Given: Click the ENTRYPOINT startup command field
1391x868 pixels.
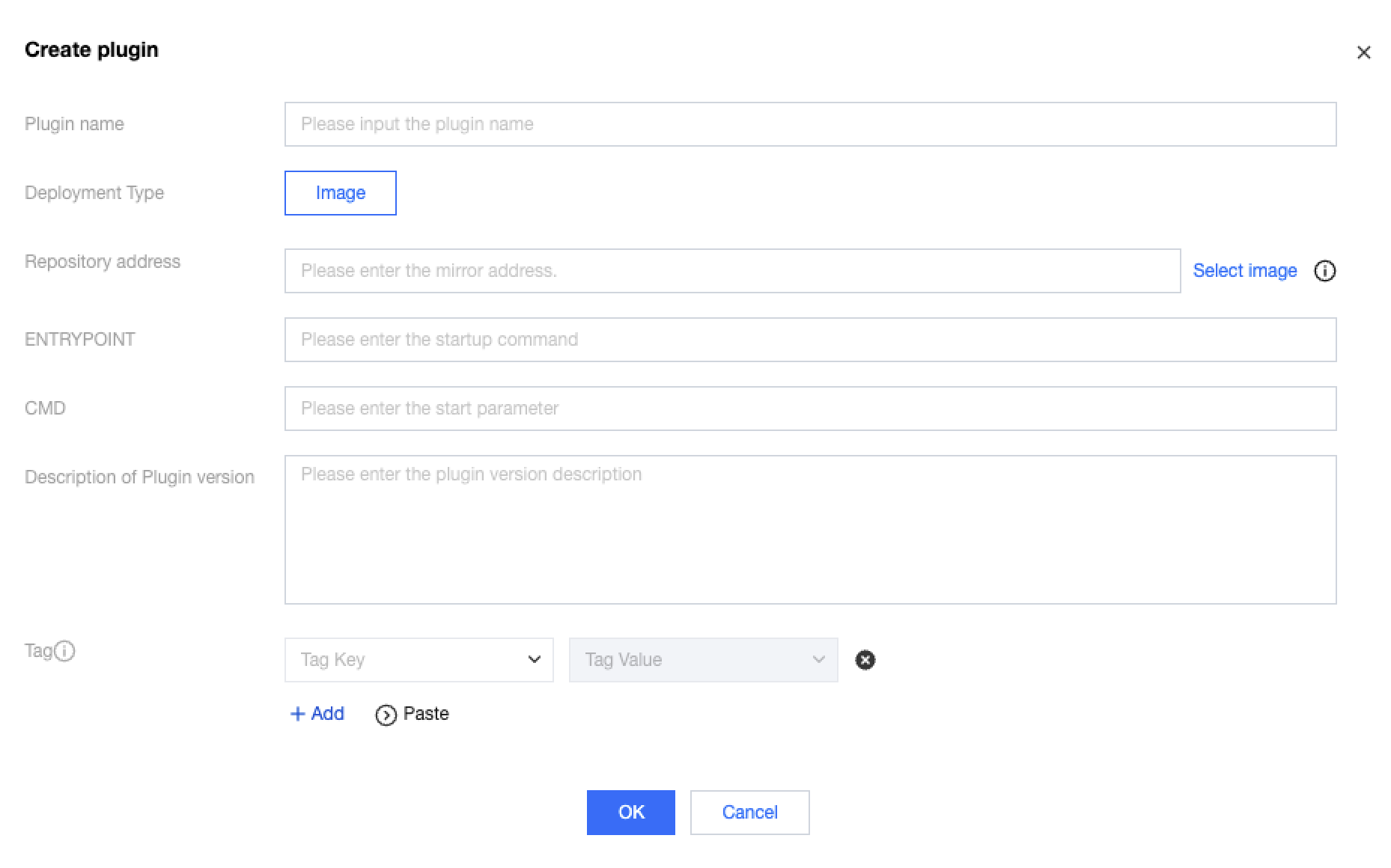Looking at the screenshot, I should click(810, 340).
